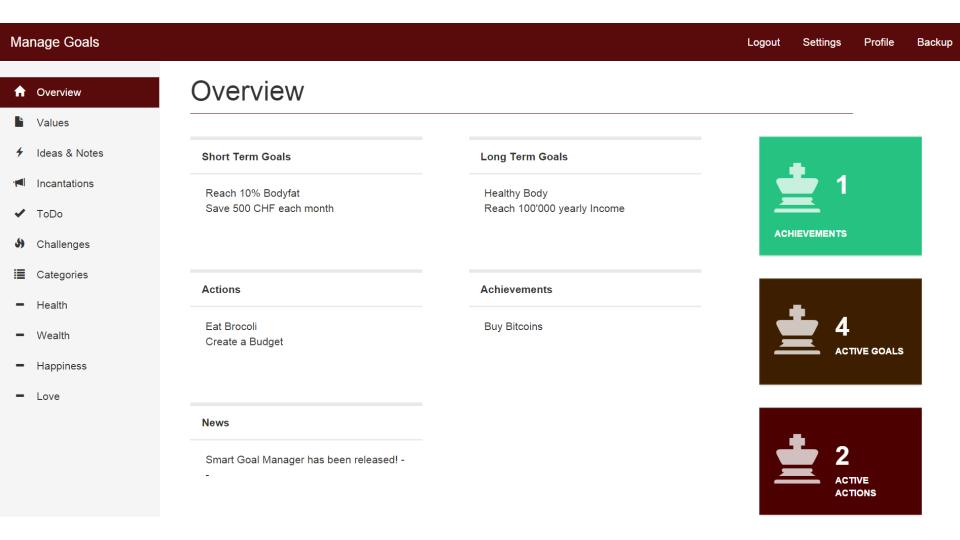Click goal 'Reach 10% Bodyfat'
Viewport: 960px width, 540px height.
click(252, 193)
